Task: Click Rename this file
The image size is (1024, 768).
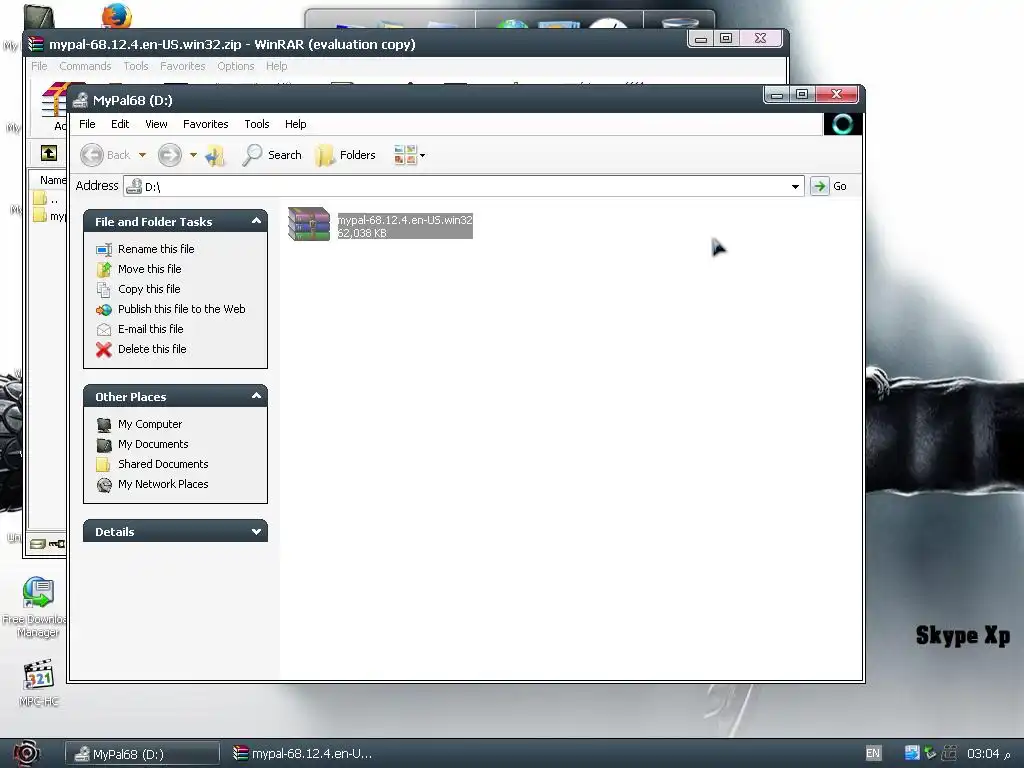Action: tap(156, 249)
